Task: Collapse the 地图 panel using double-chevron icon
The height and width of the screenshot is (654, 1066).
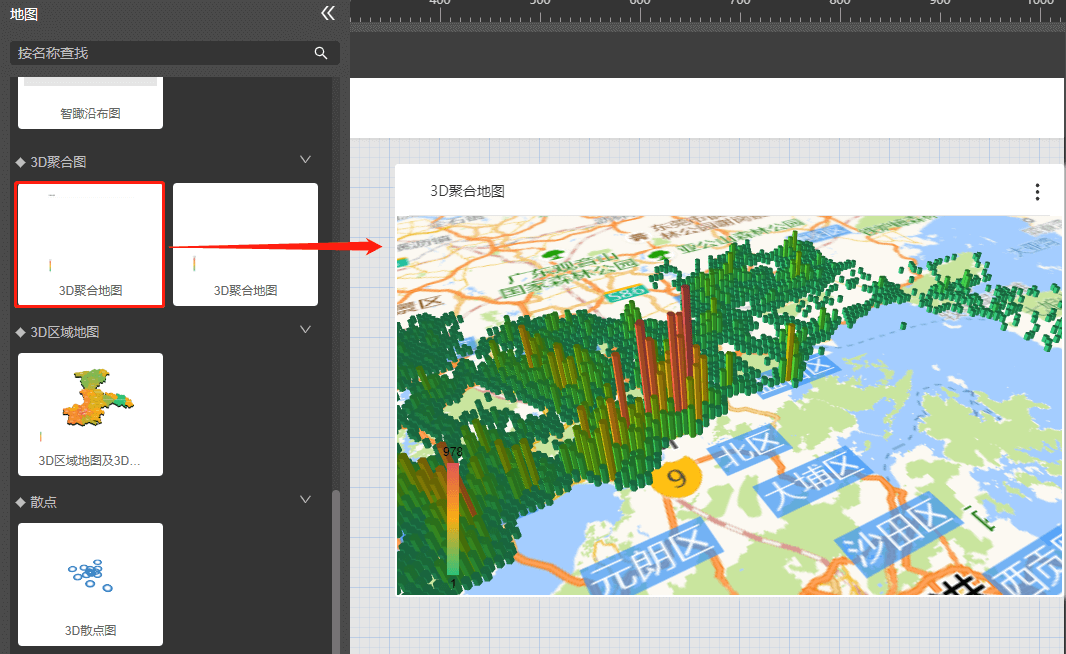Action: click(328, 13)
